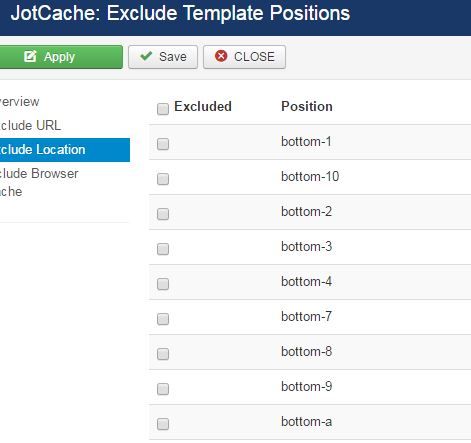Viewport: 471px width, 443px height.
Task: Open the Overview sidebar item
Action: (x=19, y=102)
